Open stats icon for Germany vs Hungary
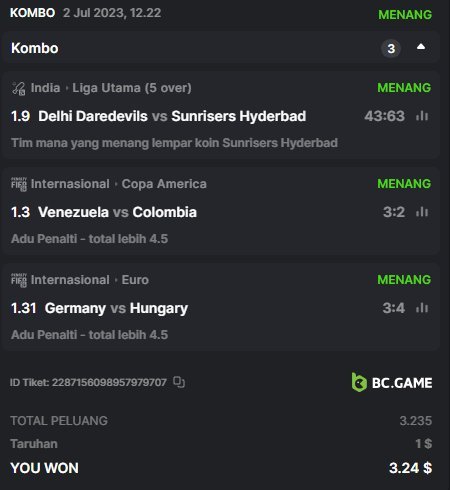Viewport: 450px width, 490px height. 422,308
